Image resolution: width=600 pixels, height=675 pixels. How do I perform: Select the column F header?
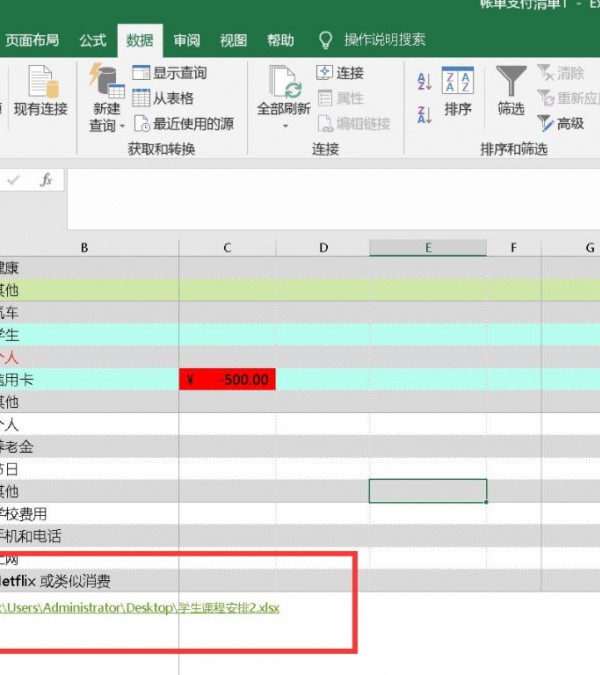(513, 248)
